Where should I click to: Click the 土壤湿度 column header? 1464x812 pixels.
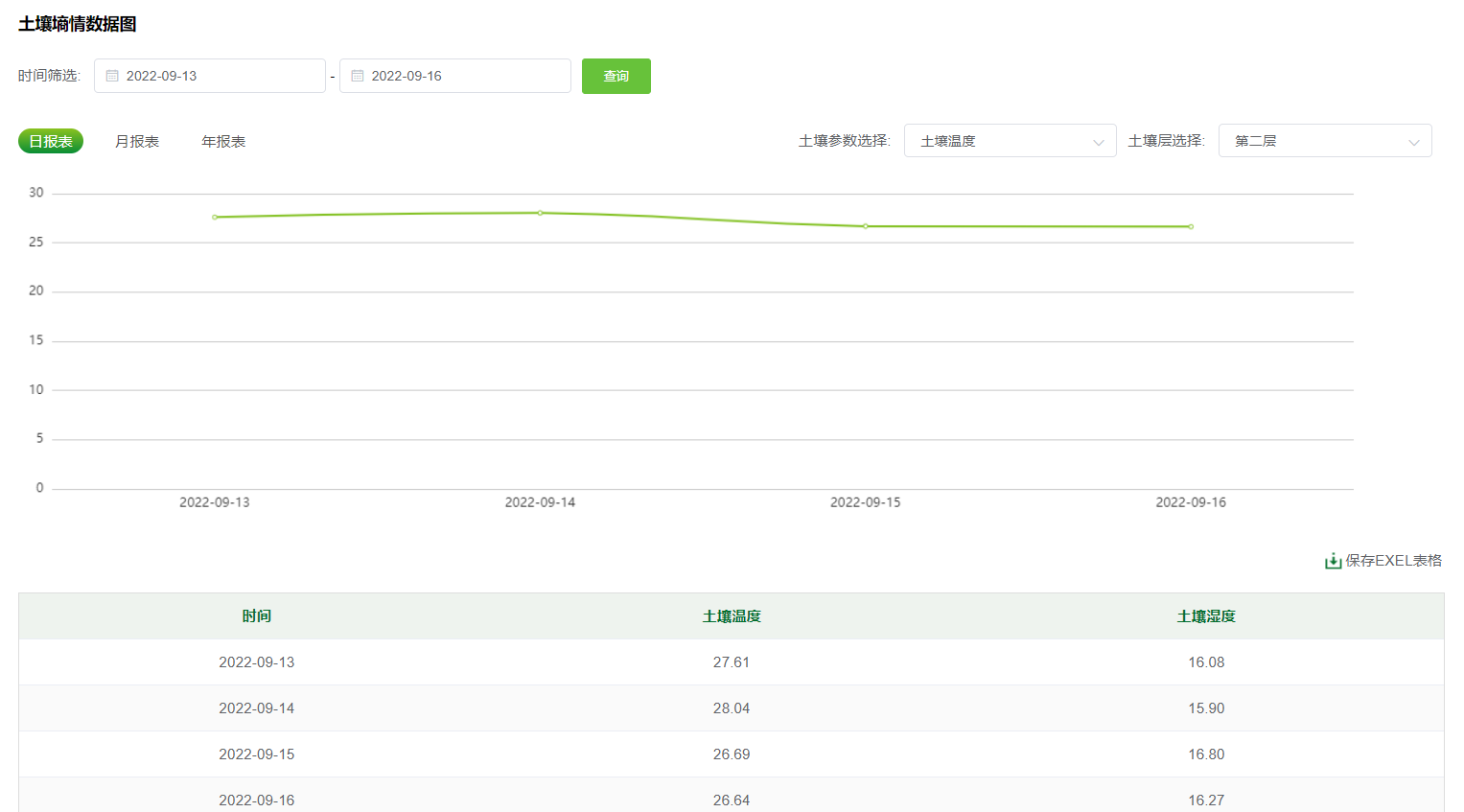coord(1206,616)
